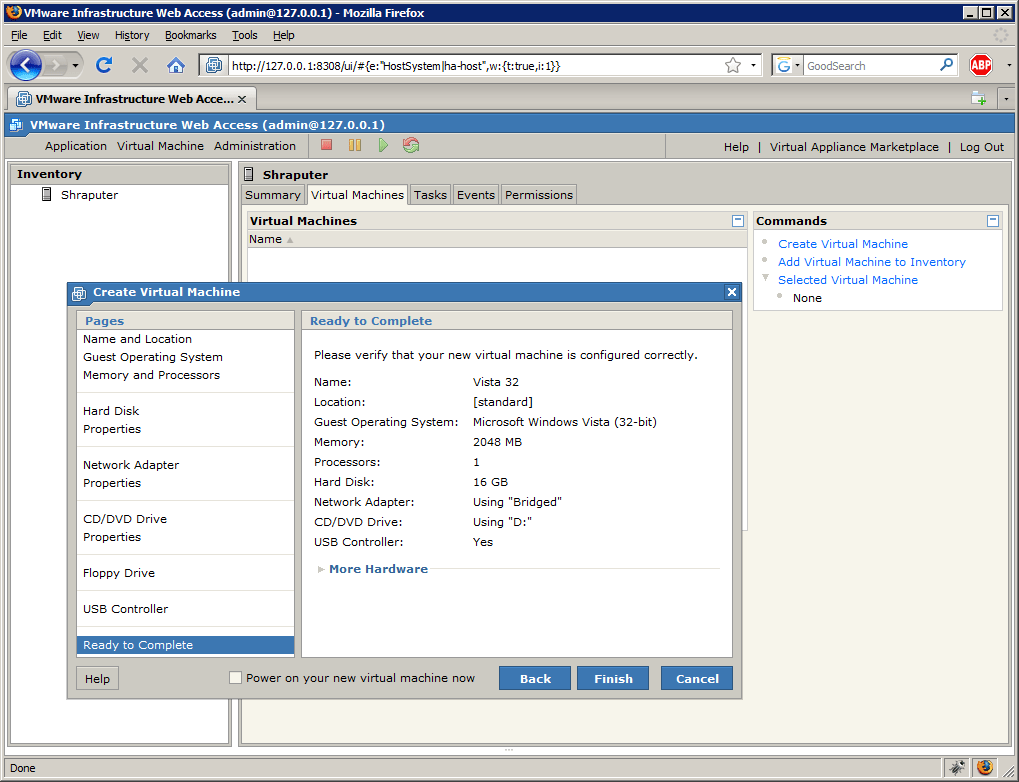Viewport: 1019px width, 782px height.
Task: Collapse the Commands panel
Action: pos(992,221)
